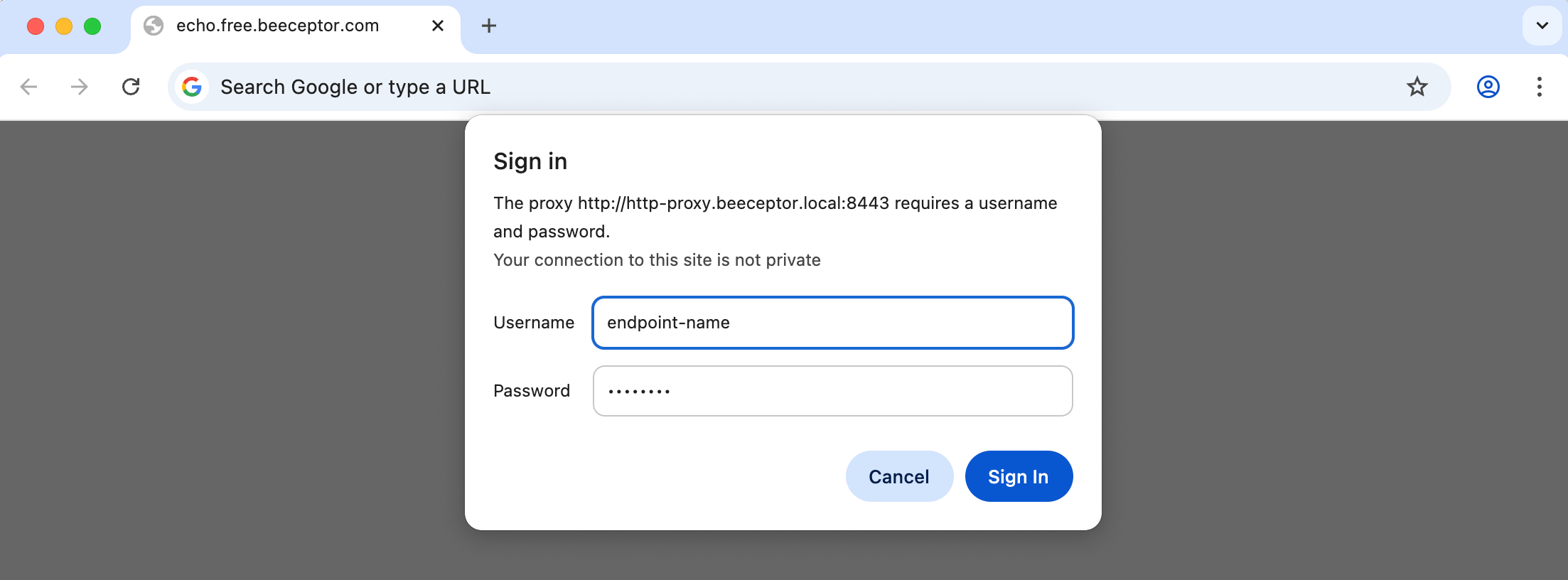Image resolution: width=1568 pixels, height=580 pixels.
Task: Open Chrome's three-dot menu
Action: (x=1539, y=87)
